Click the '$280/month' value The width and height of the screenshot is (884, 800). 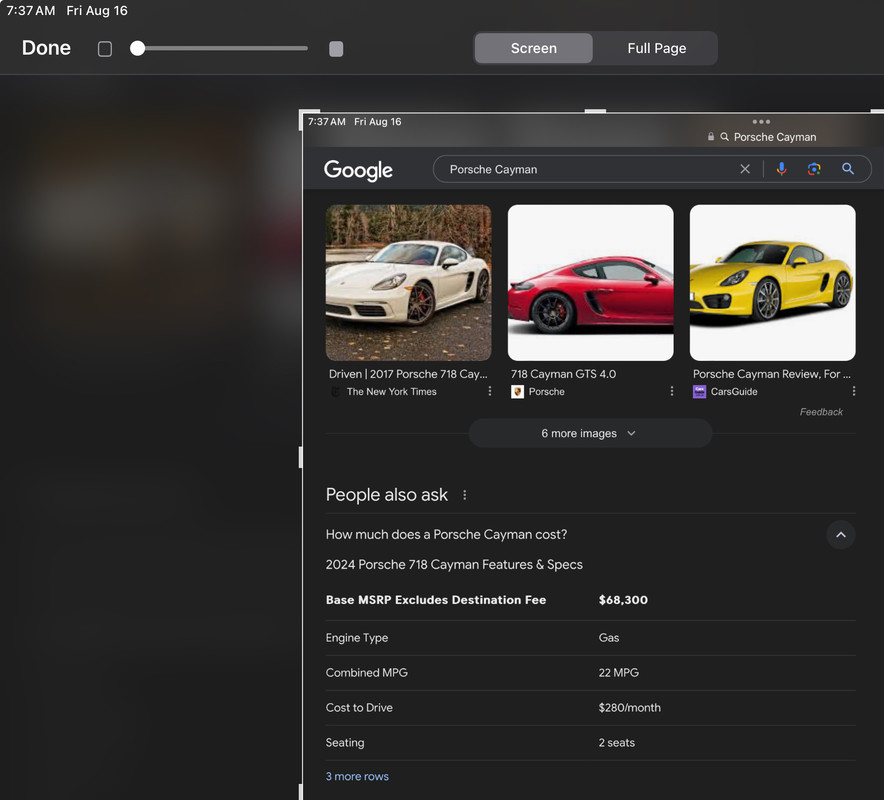pos(629,708)
